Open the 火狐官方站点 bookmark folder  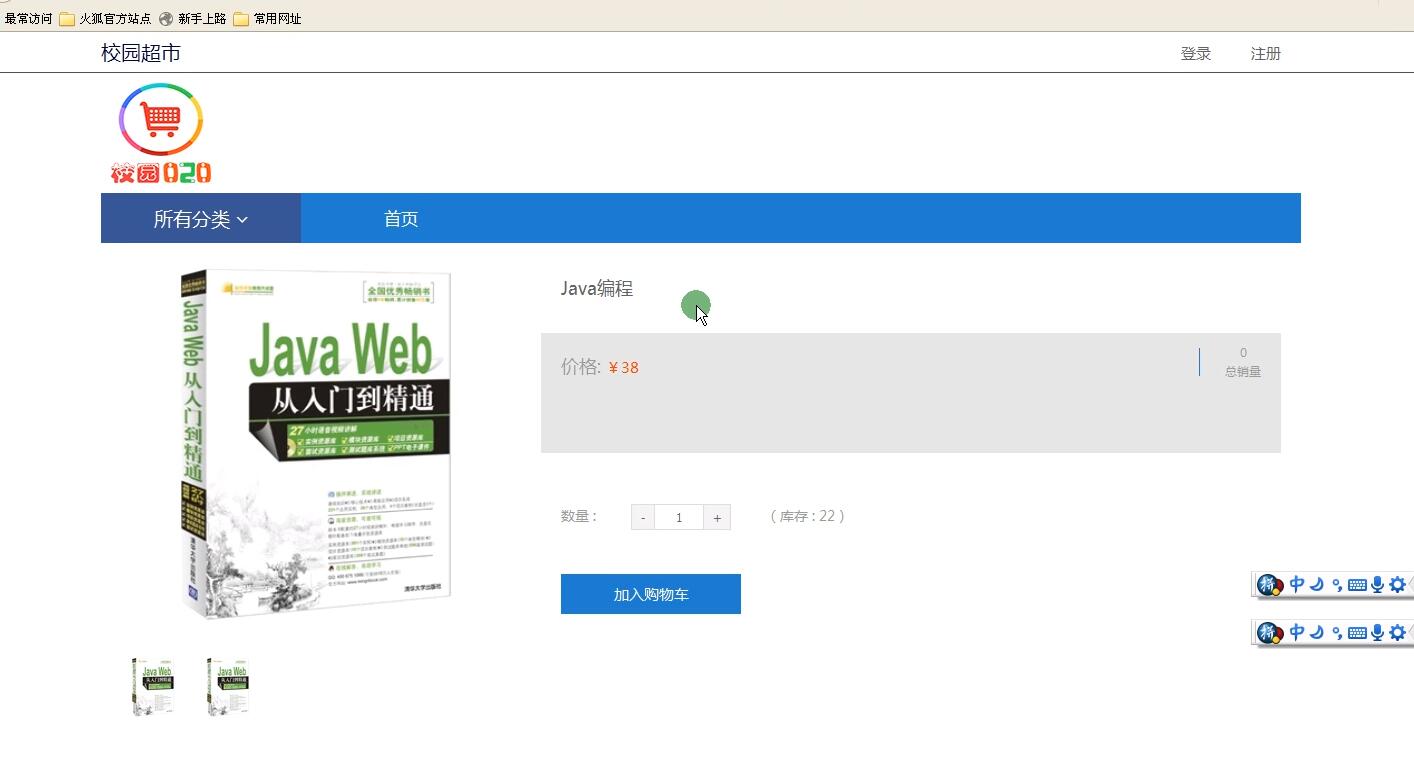[x=105, y=18]
